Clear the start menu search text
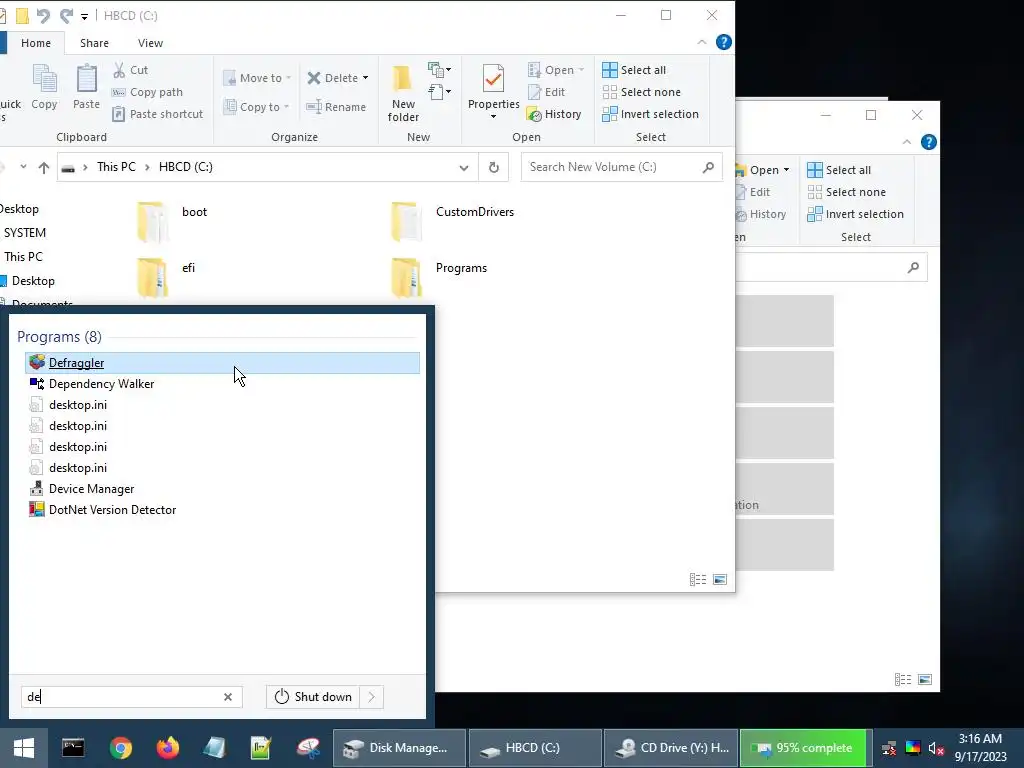Viewport: 1024px width, 768px height. pyautogui.click(x=228, y=697)
